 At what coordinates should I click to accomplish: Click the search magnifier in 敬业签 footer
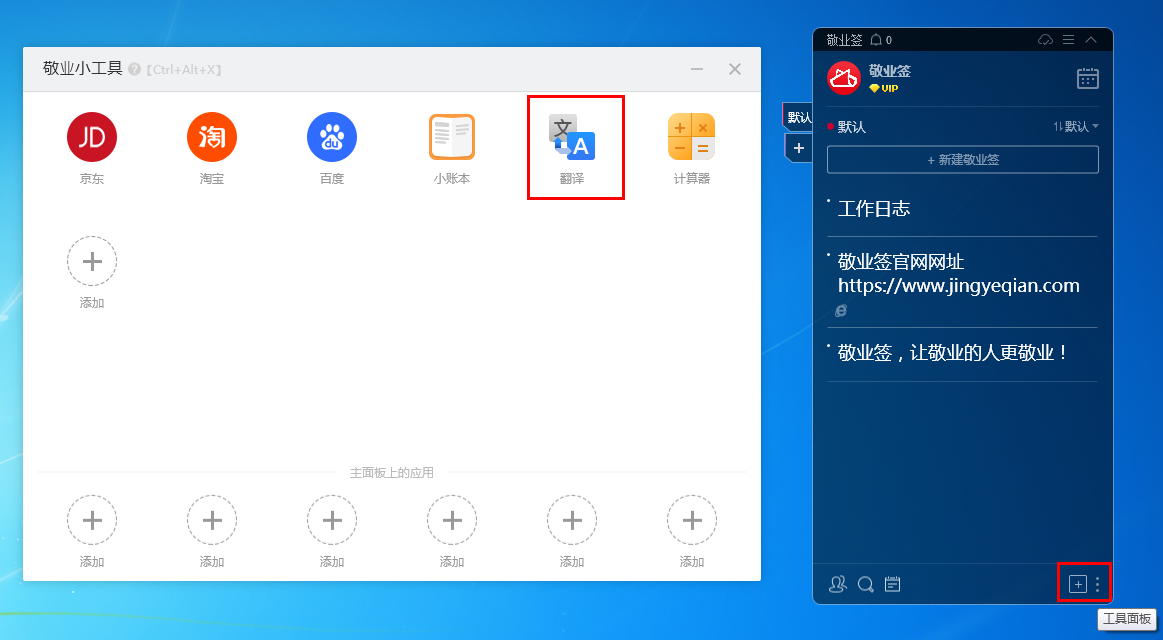(866, 584)
